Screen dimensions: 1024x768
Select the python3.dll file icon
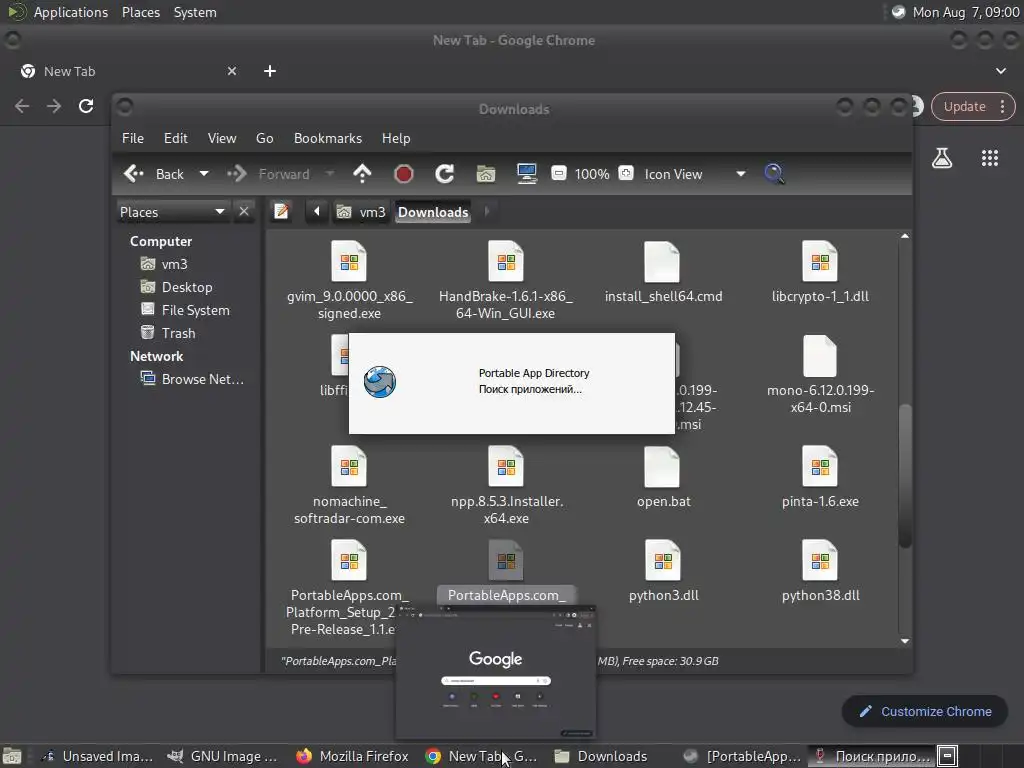tap(662, 561)
